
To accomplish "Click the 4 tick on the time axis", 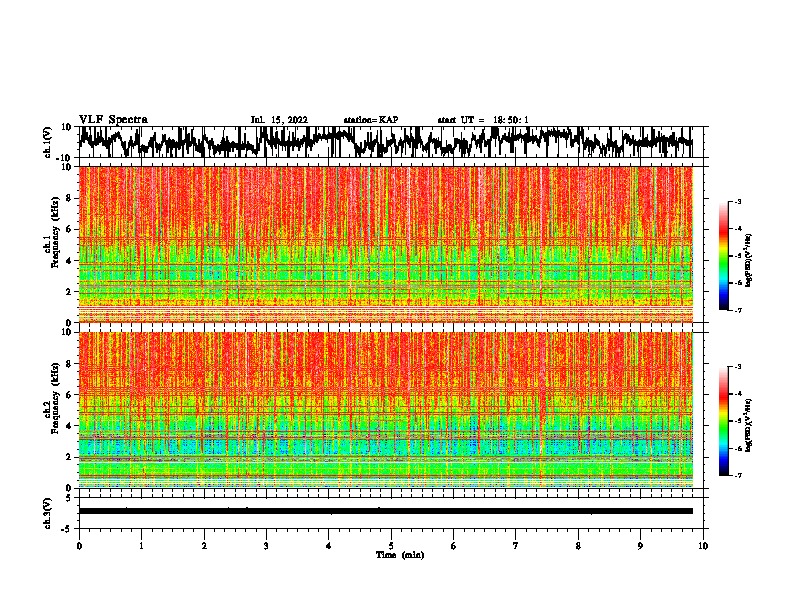I will coord(329,546).
